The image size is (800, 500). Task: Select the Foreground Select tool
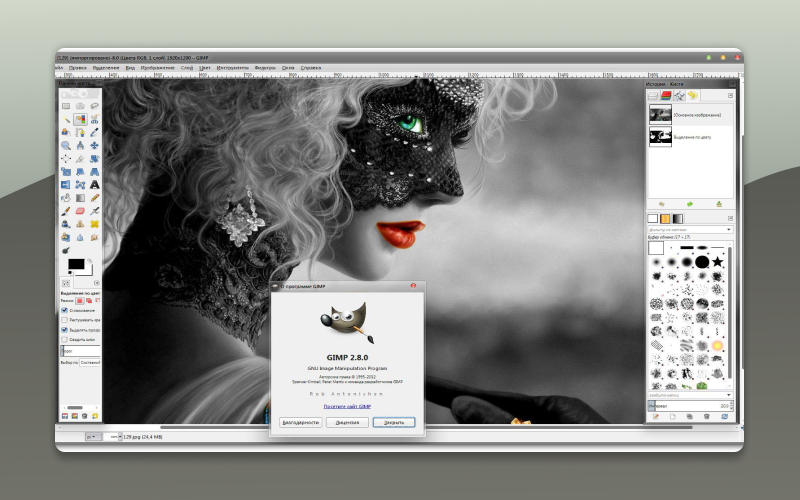(x=66, y=132)
